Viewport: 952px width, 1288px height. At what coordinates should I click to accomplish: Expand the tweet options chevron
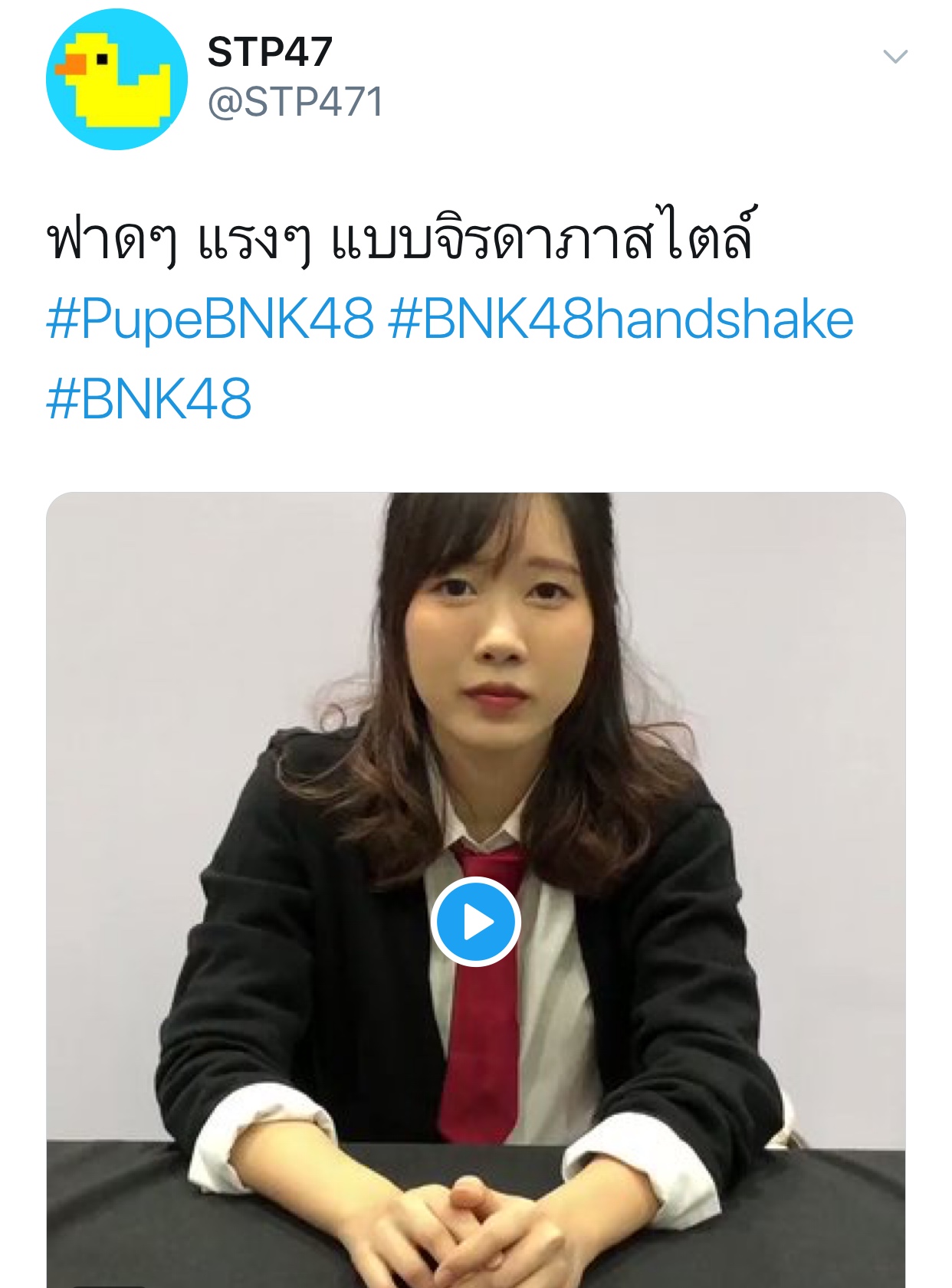(895, 57)
